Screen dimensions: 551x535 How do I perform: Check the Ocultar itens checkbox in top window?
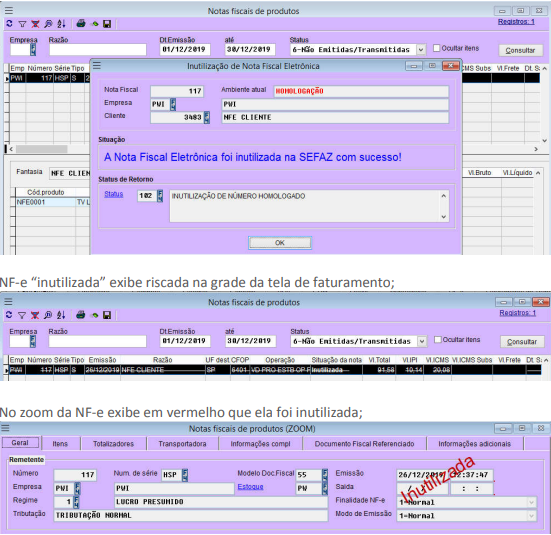[x=436, y=48]
